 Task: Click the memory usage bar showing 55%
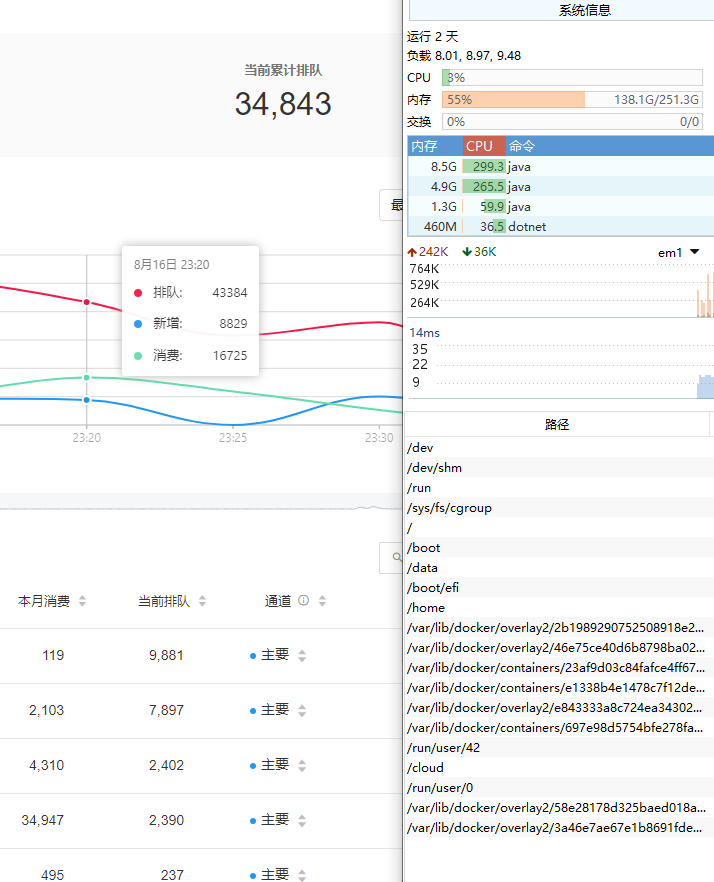572,100
